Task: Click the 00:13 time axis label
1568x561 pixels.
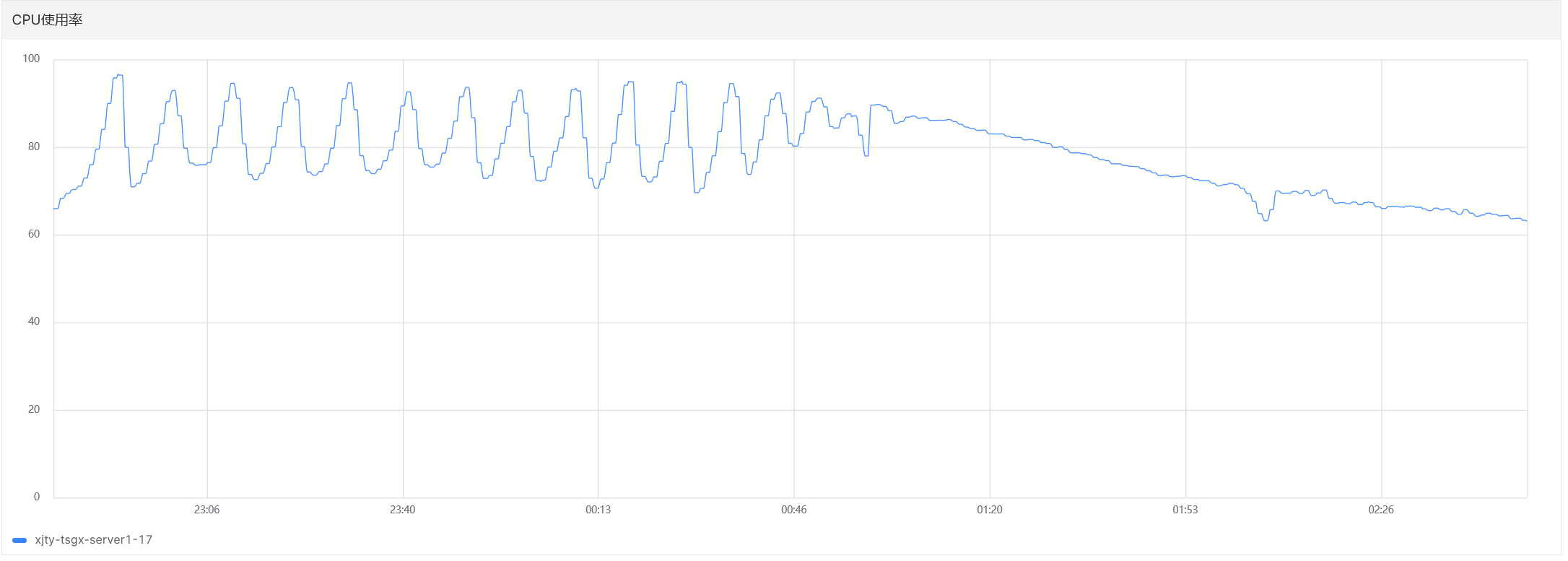Action: tap(598, 510)
